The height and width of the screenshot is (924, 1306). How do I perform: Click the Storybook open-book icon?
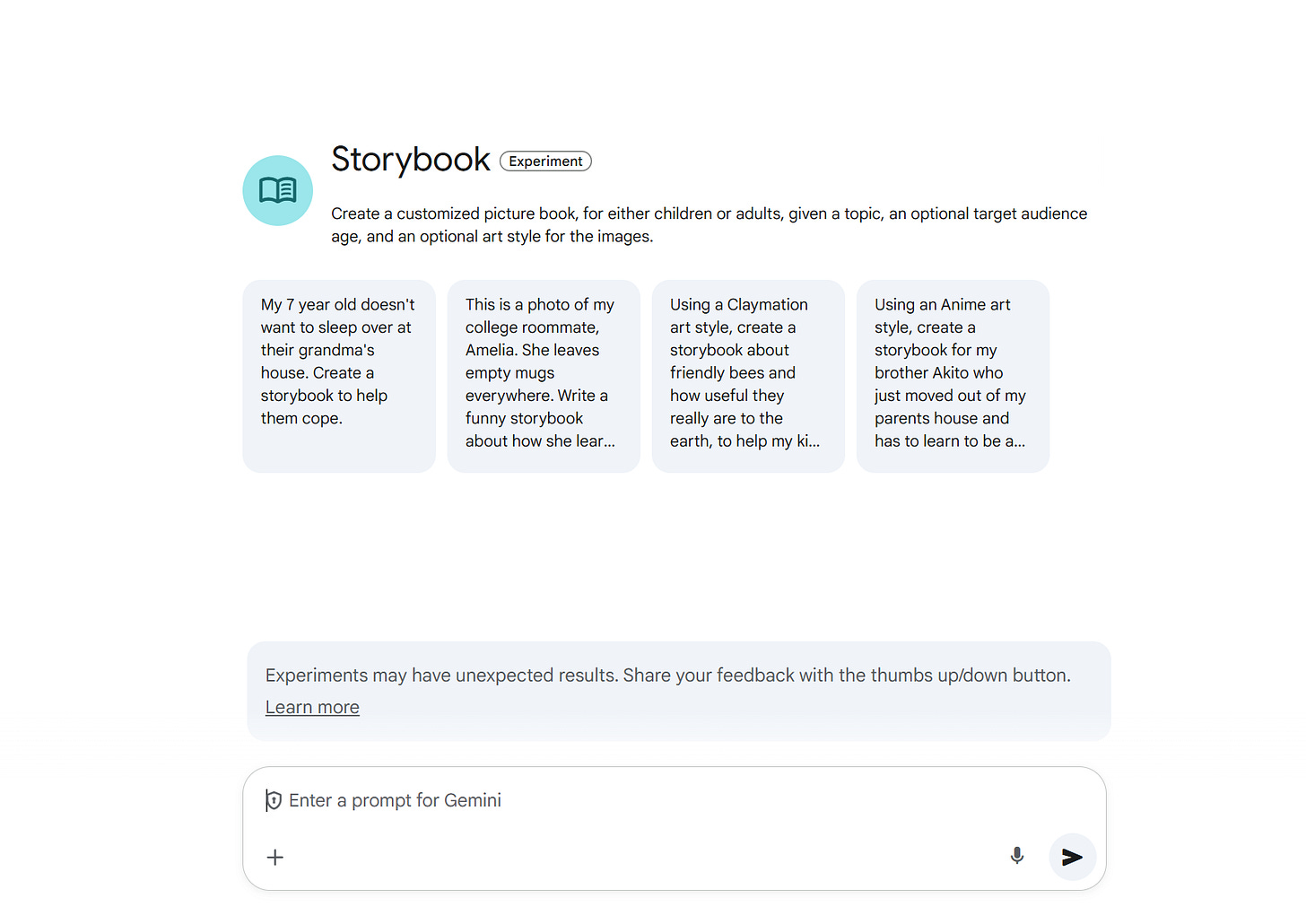278,190
